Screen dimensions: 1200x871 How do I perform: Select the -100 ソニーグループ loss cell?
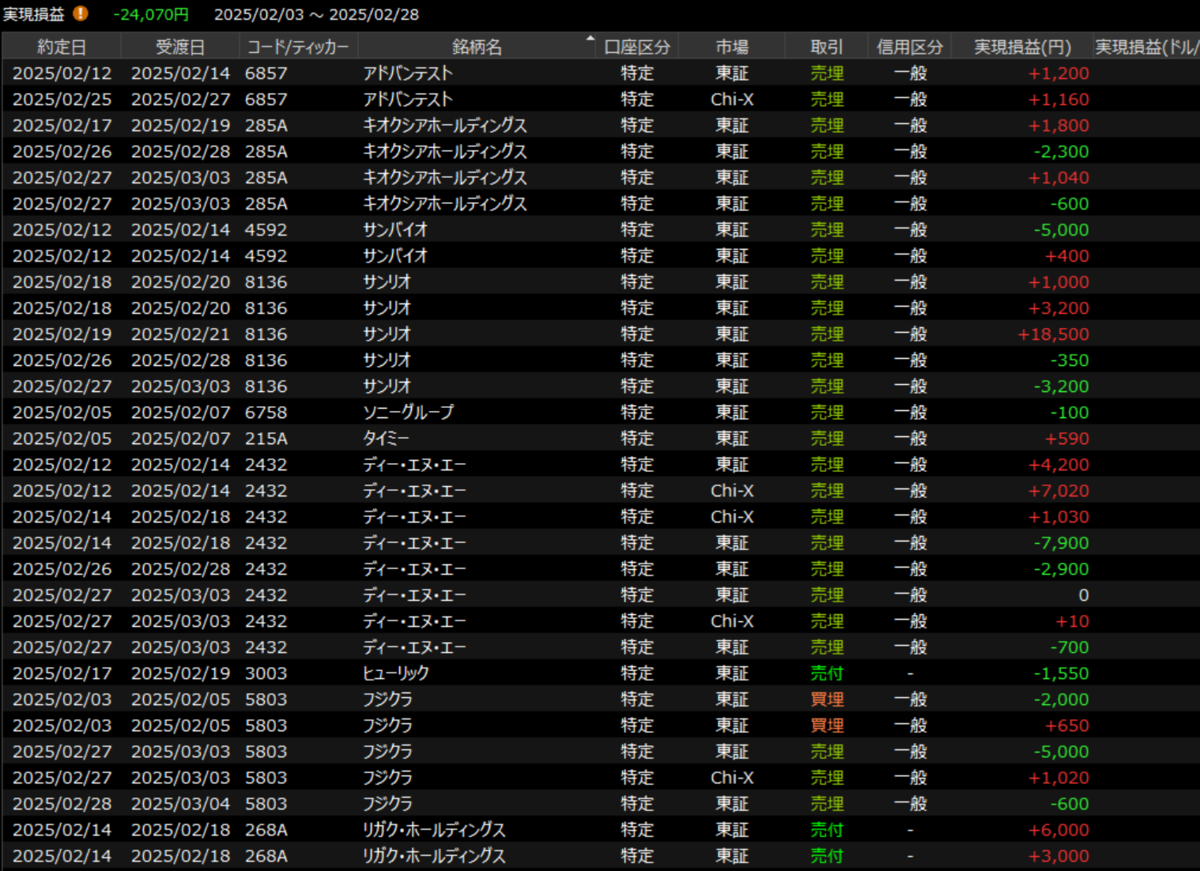(1070, 412)
